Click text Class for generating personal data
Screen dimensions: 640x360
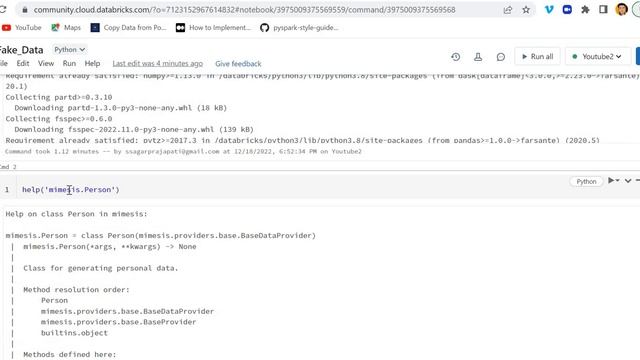(100, 268)
